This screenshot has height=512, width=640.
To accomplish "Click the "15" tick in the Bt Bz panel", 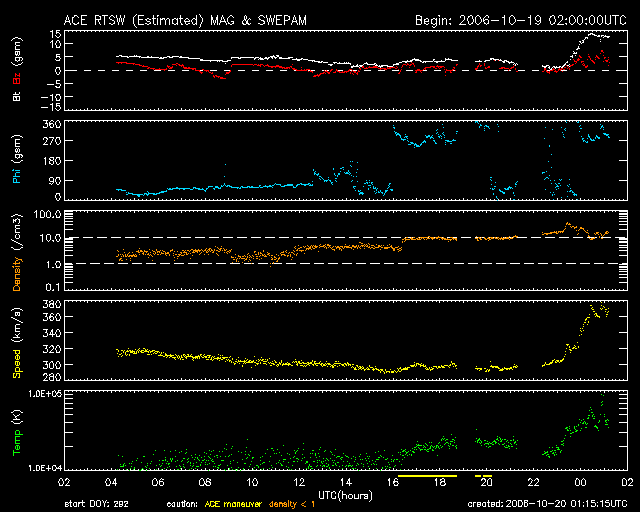I will (56, 33).
